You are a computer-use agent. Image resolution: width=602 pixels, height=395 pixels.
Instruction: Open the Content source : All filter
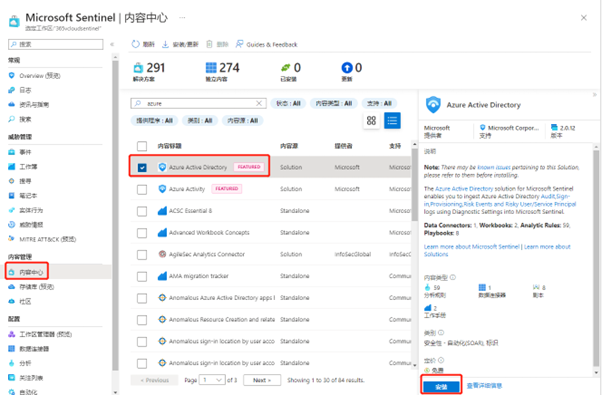[x=243, y=121]
